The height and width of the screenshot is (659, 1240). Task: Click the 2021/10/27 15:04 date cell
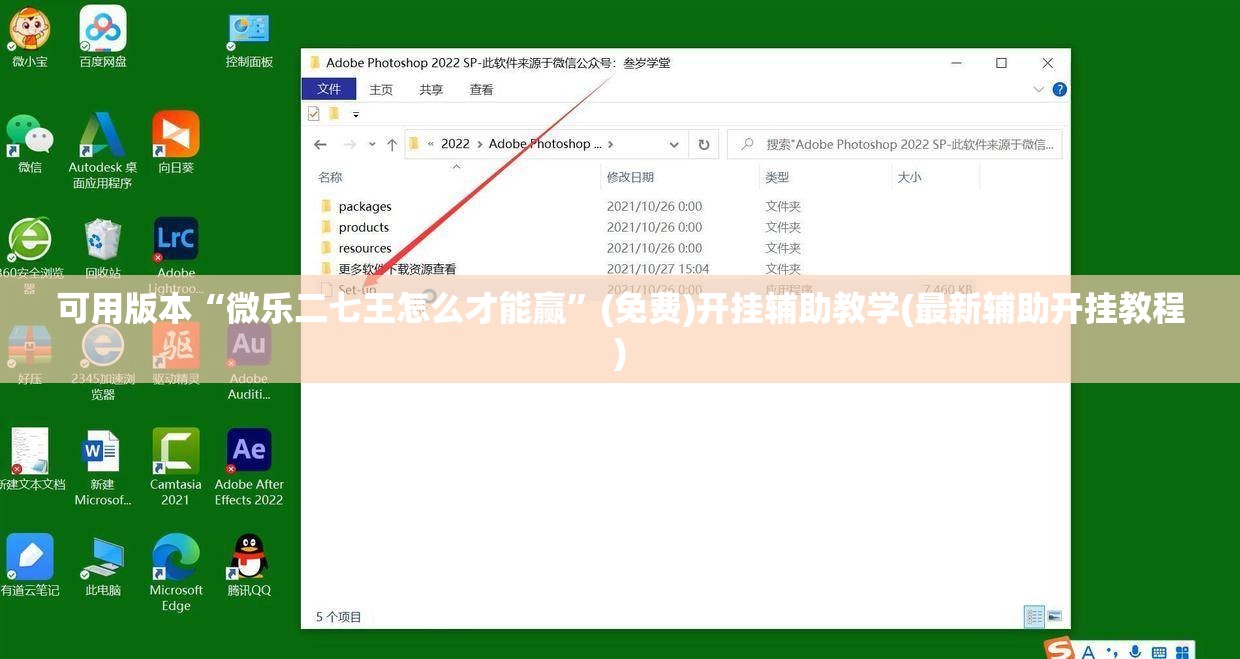pyautogui.click(x=658, y=269)
